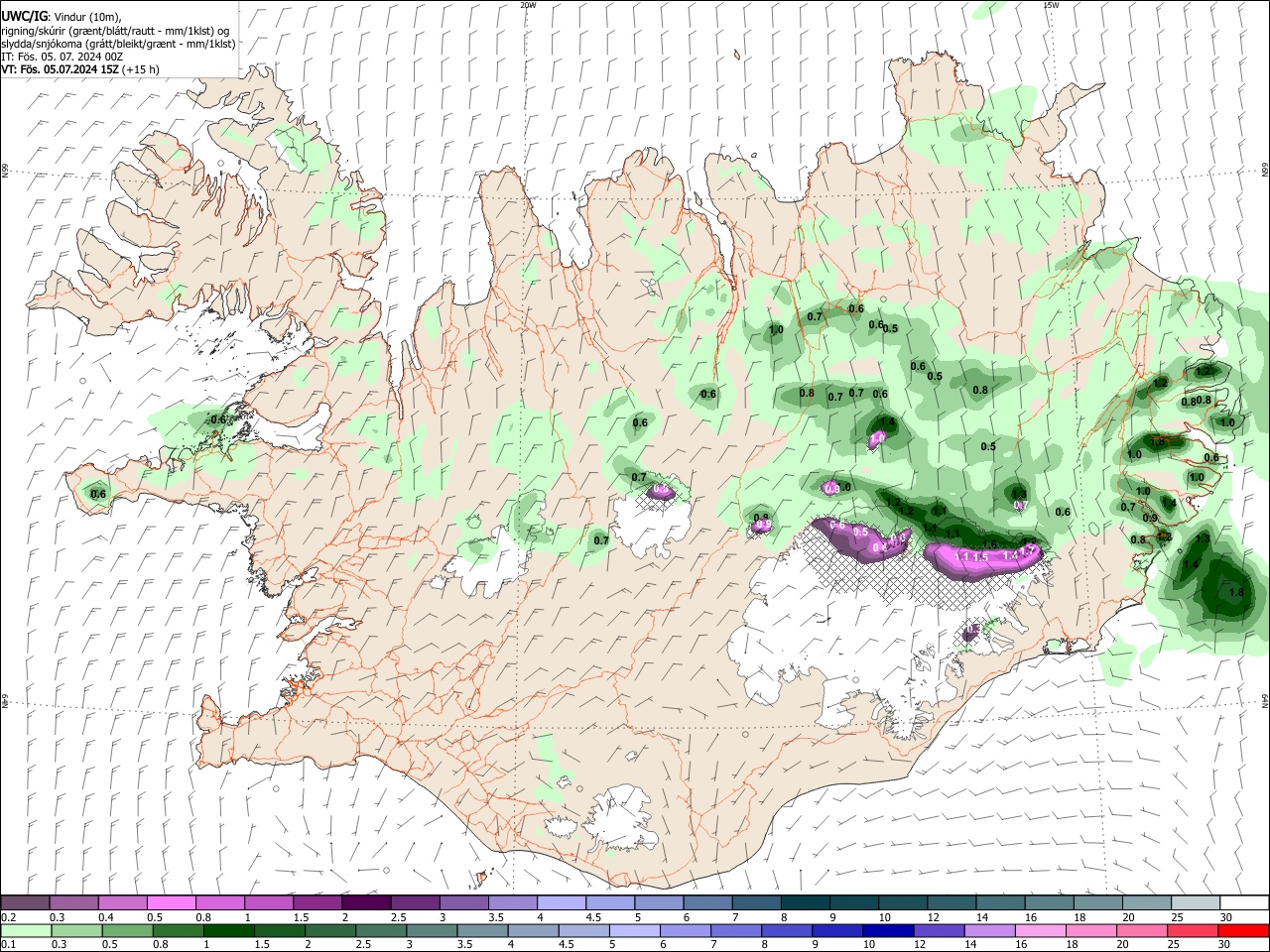Viewport: 1270px width, 952px height.
Task: Pick the 0.3 green swatch in the lower rain scale
Action: (76, 930)
